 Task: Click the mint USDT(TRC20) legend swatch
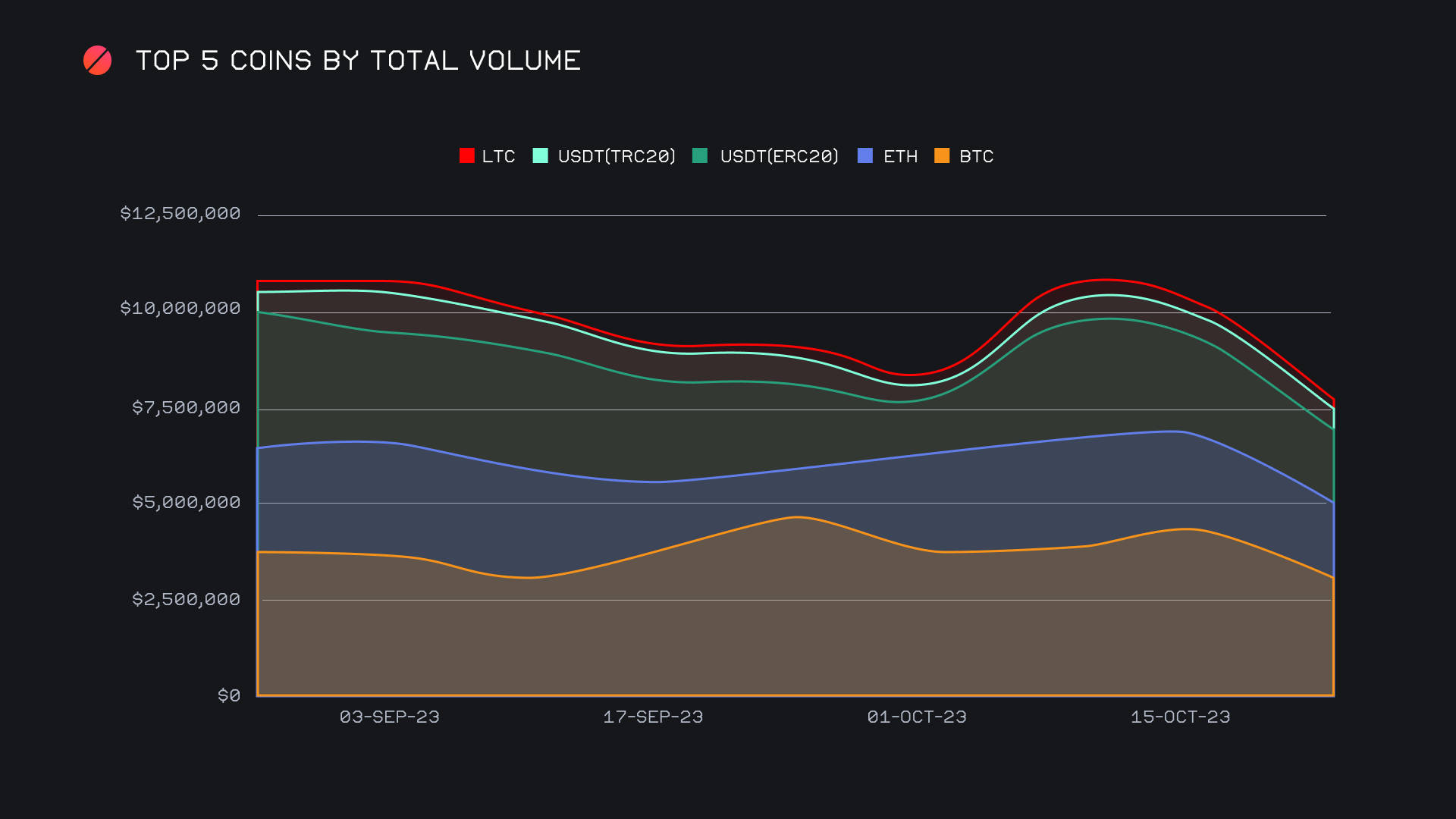point(540,156)
